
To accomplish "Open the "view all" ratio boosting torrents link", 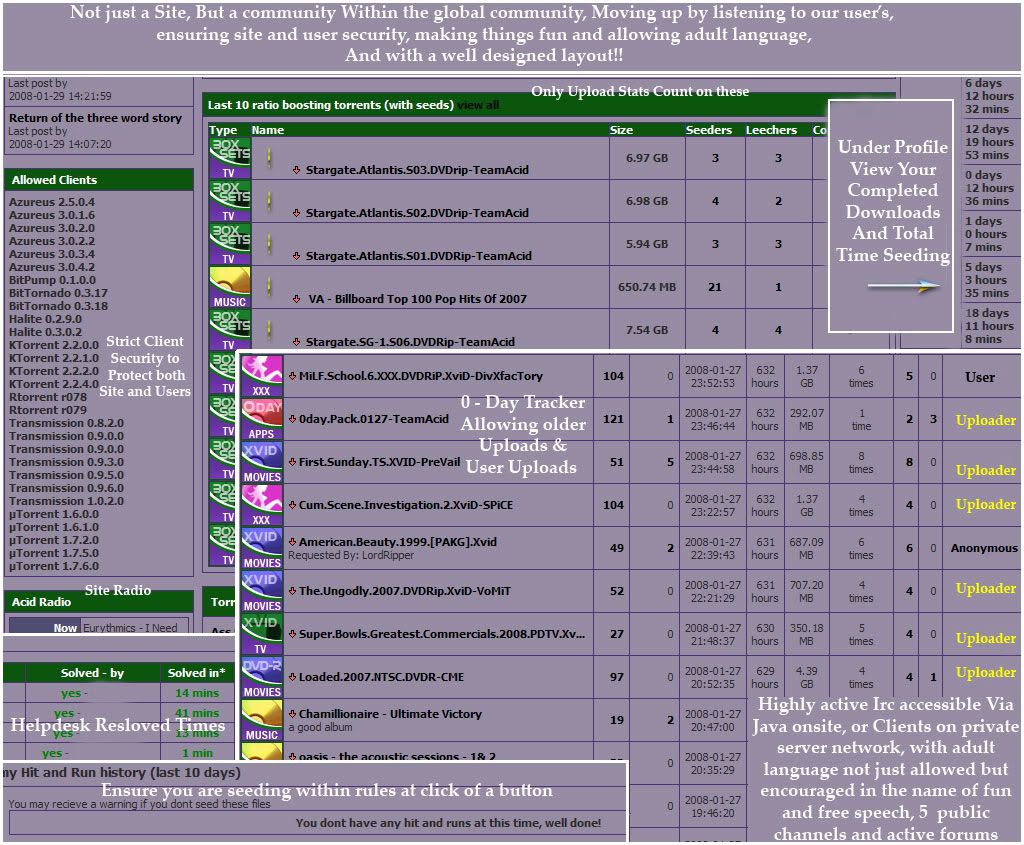I will (478, 105).
